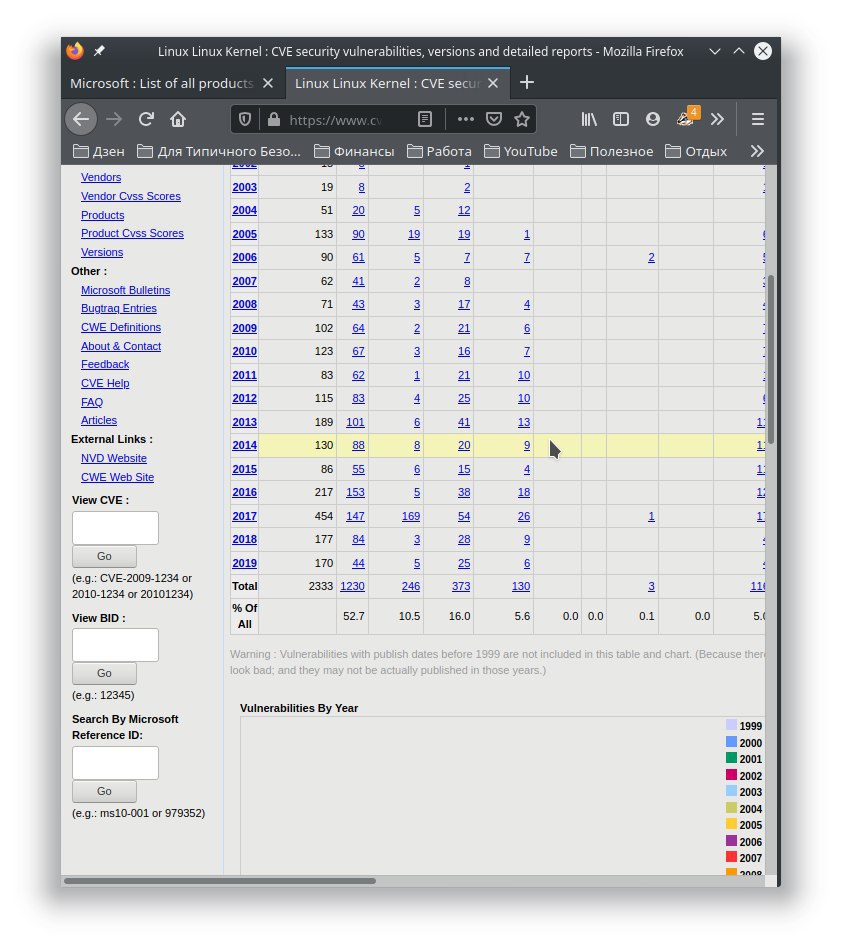Click the View BID input field

click(115, 645)
